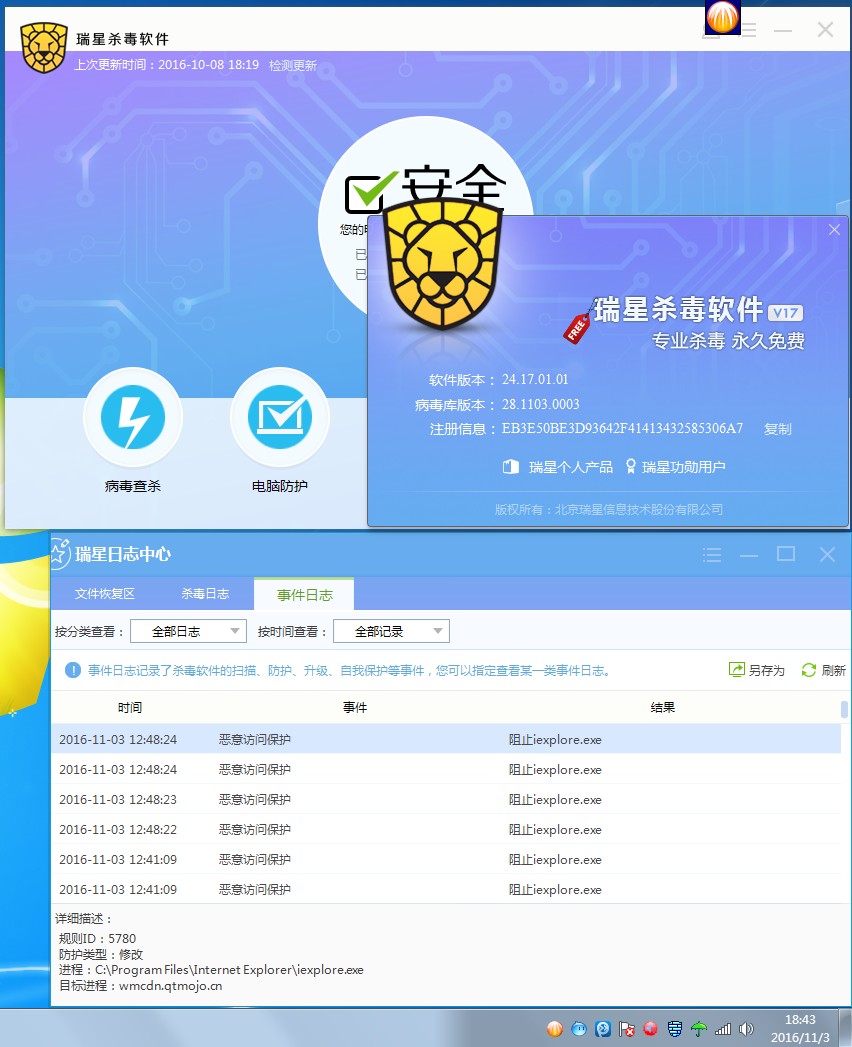
Task: Click the 版权所有 copyright line in about dialog
Action: pos(608,509)
